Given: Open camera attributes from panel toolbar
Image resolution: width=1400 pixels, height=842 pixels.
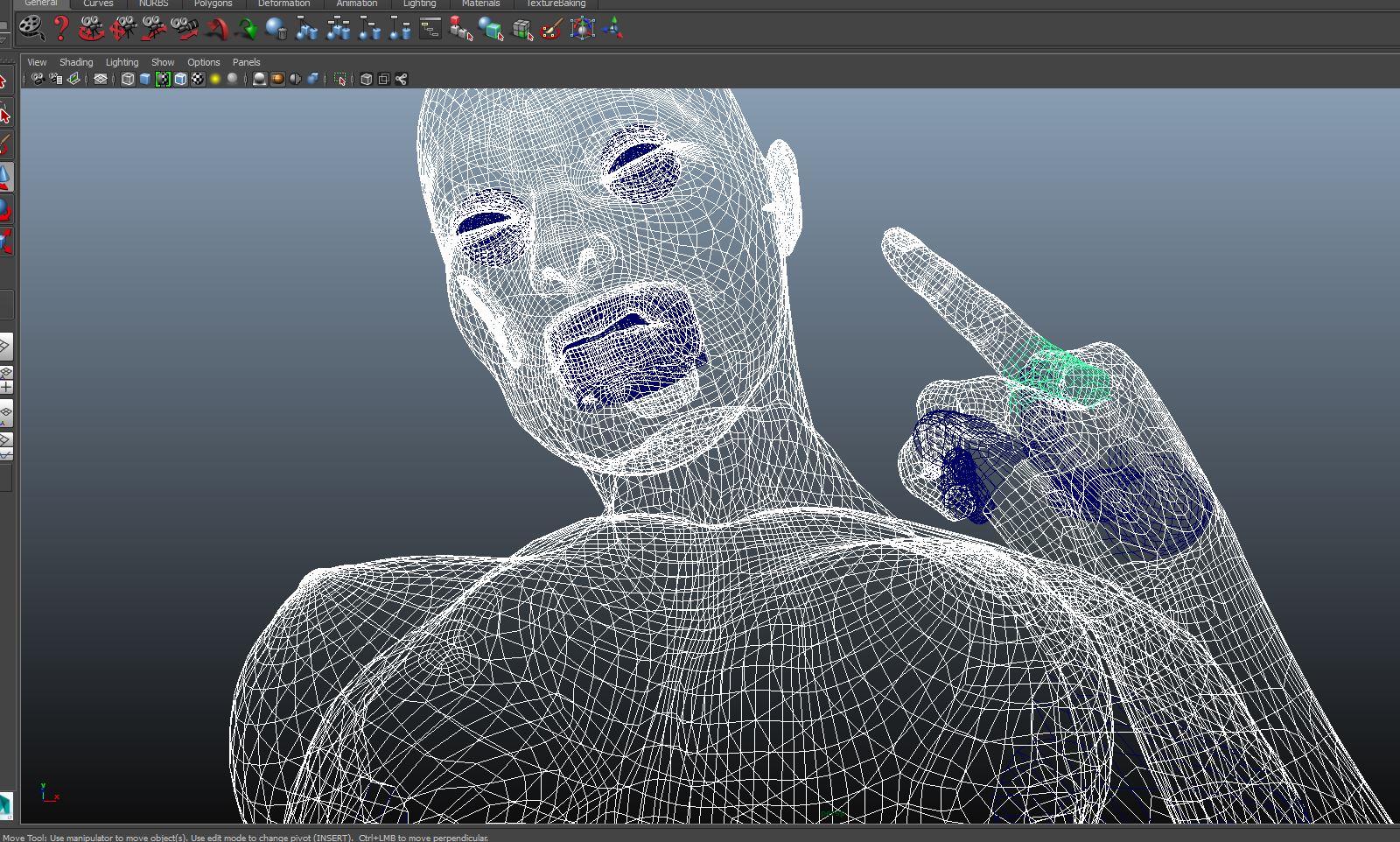Looking at the screenshot, I should pyautogui.click(x=56, y=79).
